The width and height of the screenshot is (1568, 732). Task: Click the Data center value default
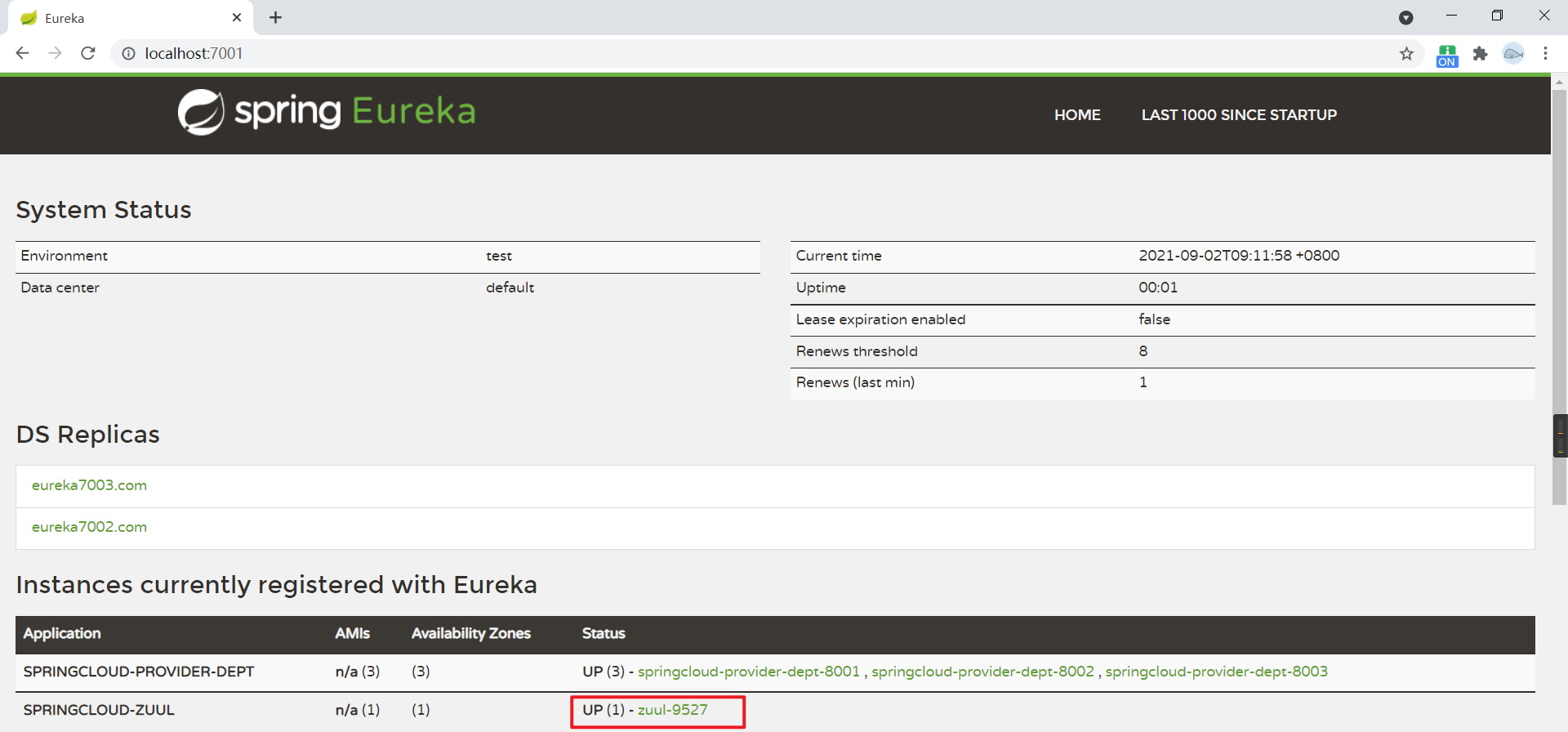coord(510,288)
